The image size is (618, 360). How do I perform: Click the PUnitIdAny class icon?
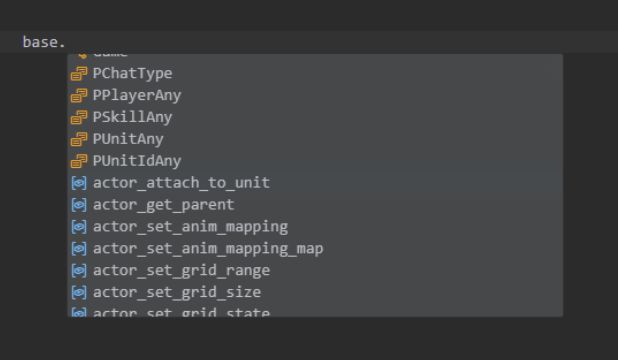79,161
